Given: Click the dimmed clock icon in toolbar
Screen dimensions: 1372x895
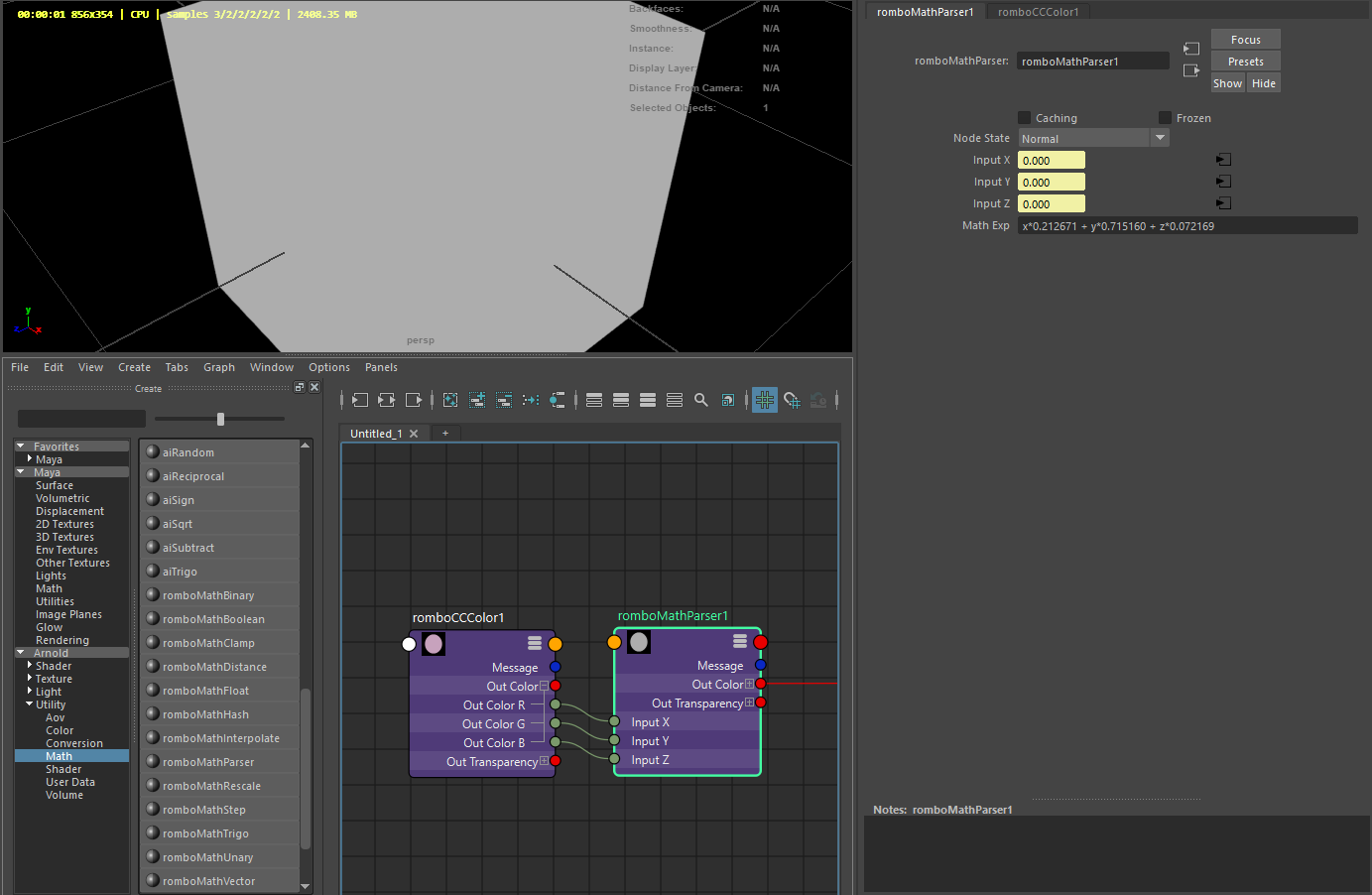Looking at the screenshot, I should [x=818, y=400].
